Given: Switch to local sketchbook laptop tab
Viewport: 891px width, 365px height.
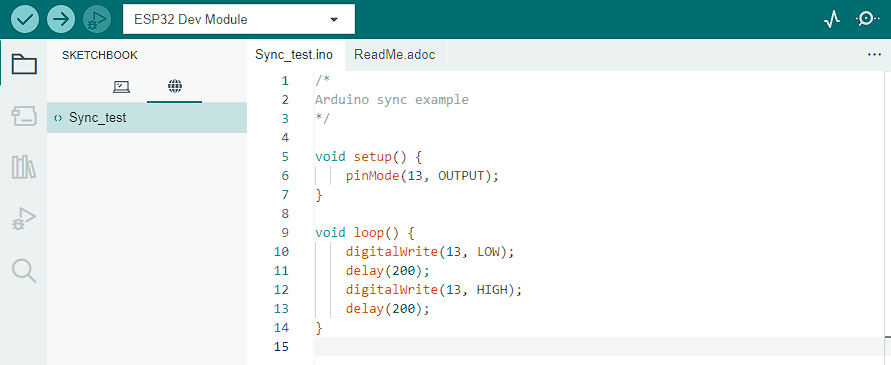Looking at the screenshot, I should [x=121, y=86].
